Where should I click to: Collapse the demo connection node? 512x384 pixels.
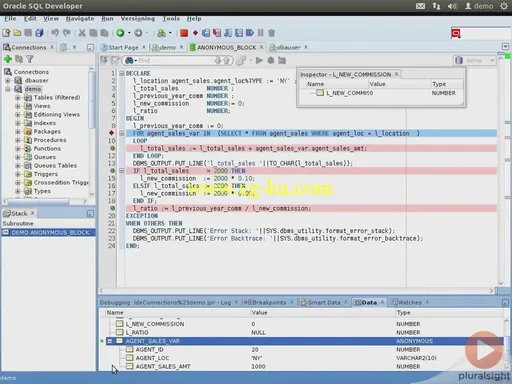[8, 89]
